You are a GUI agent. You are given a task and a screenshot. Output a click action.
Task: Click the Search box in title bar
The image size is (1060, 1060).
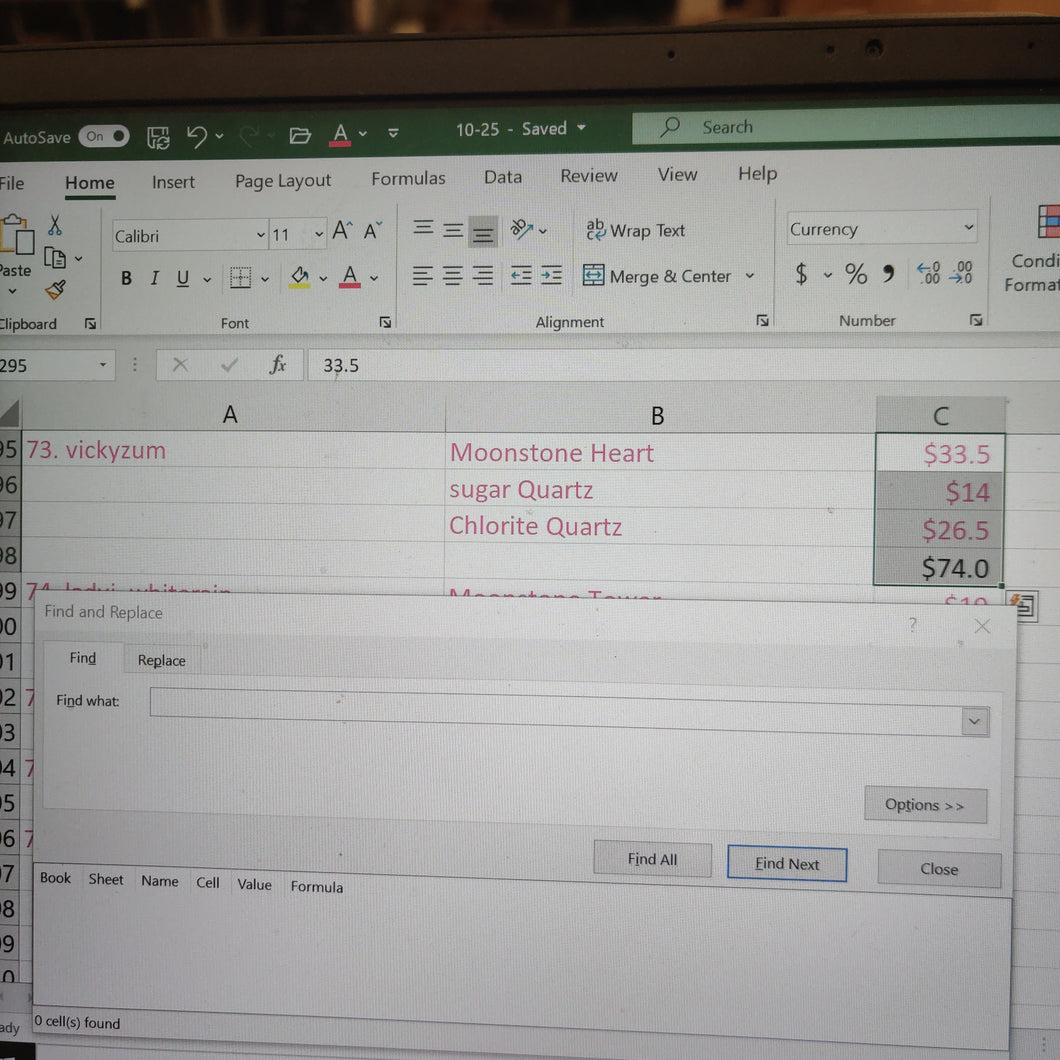click(x=845, y=126)
